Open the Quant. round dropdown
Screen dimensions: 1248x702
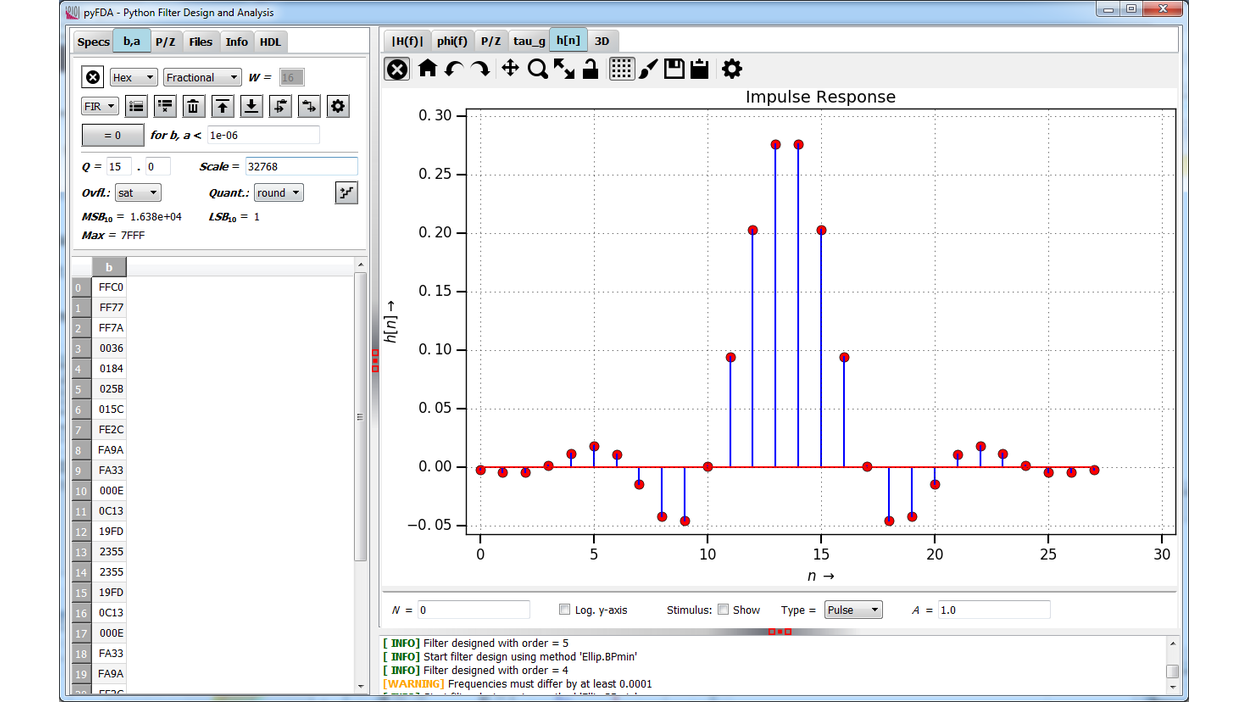pos(277,193)
